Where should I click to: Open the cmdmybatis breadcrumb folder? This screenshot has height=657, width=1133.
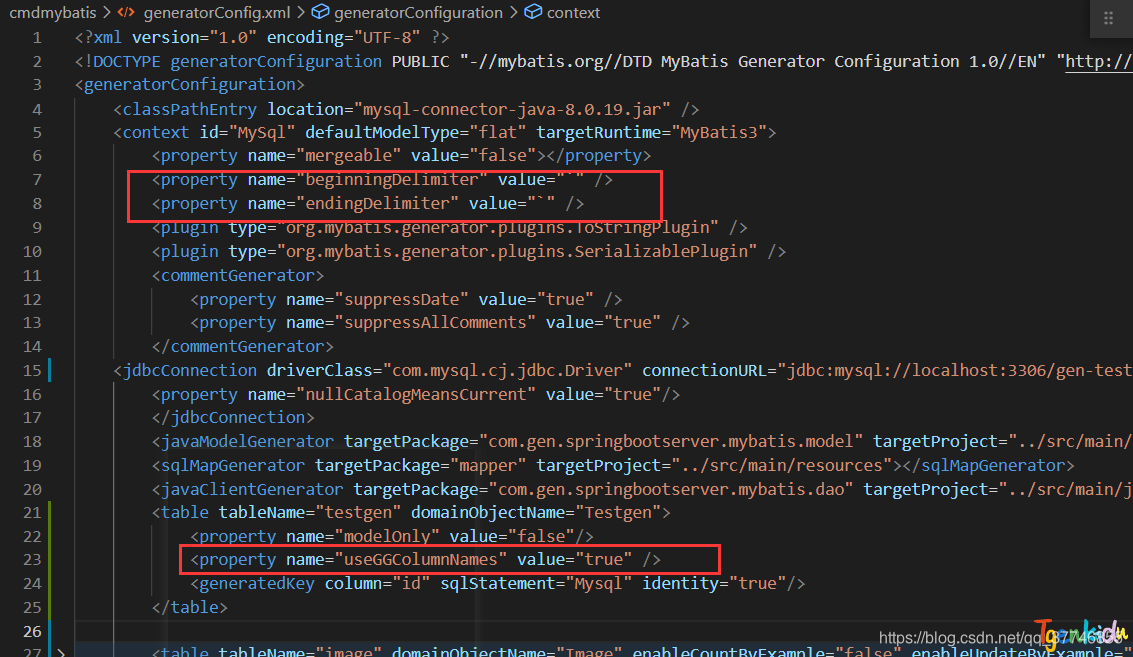coord(53,13)
